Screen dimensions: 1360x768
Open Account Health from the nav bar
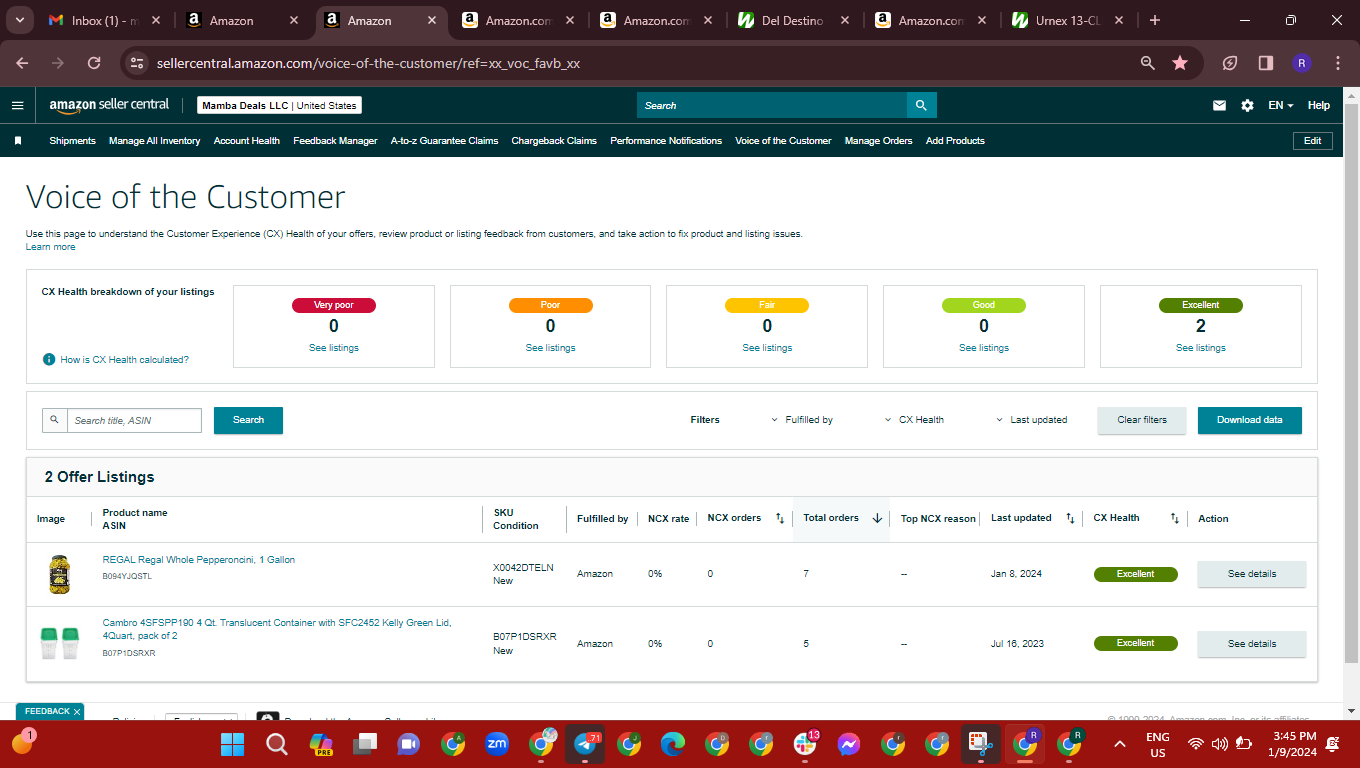point(247,141)
